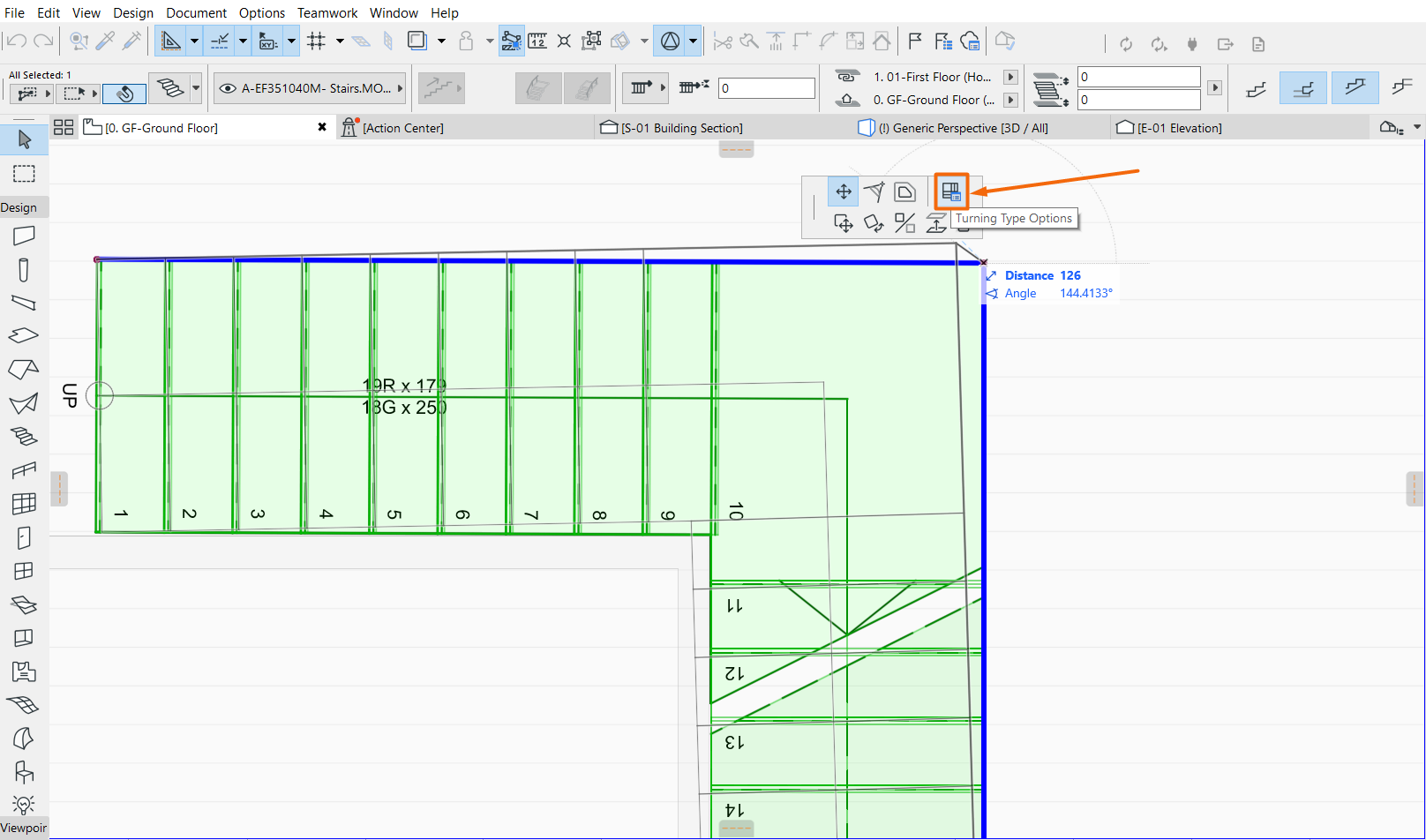Toggle the Grid Snap button
Image resolution: width=1426 pixels, height=840 pixels.
click(x=316, y=41)
